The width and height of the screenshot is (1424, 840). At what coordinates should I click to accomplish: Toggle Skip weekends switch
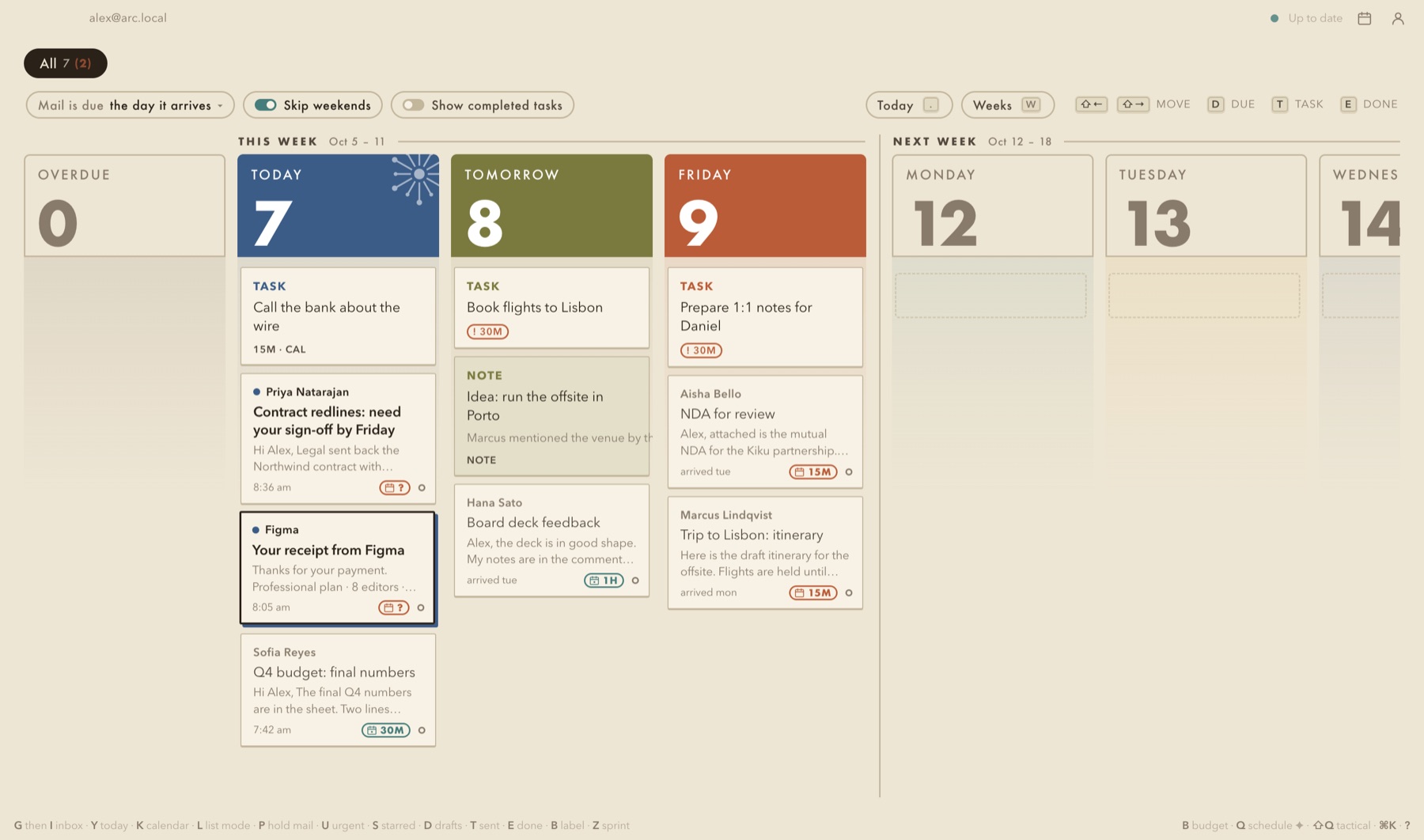266,105
